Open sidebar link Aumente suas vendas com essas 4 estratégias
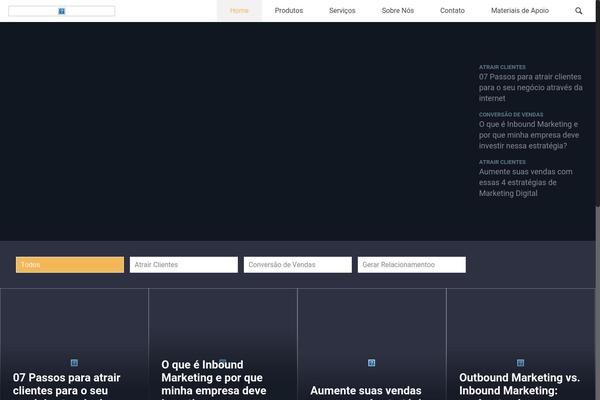Image resolution: width=600 pixels, height=400 pixels. pyautogui.click(x=526, y=183)
